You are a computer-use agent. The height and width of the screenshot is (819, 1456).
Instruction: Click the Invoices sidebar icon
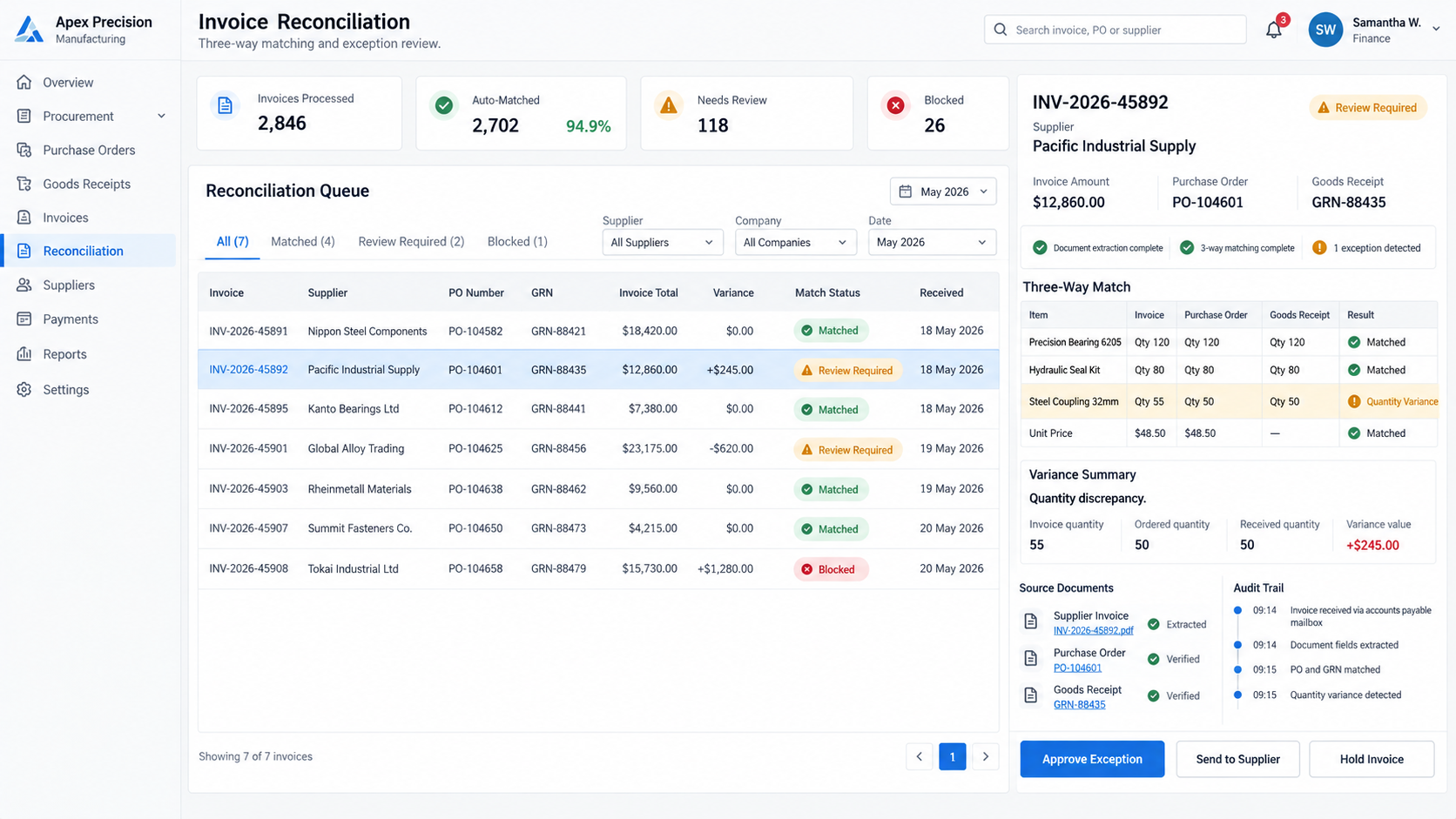(24, 218)
